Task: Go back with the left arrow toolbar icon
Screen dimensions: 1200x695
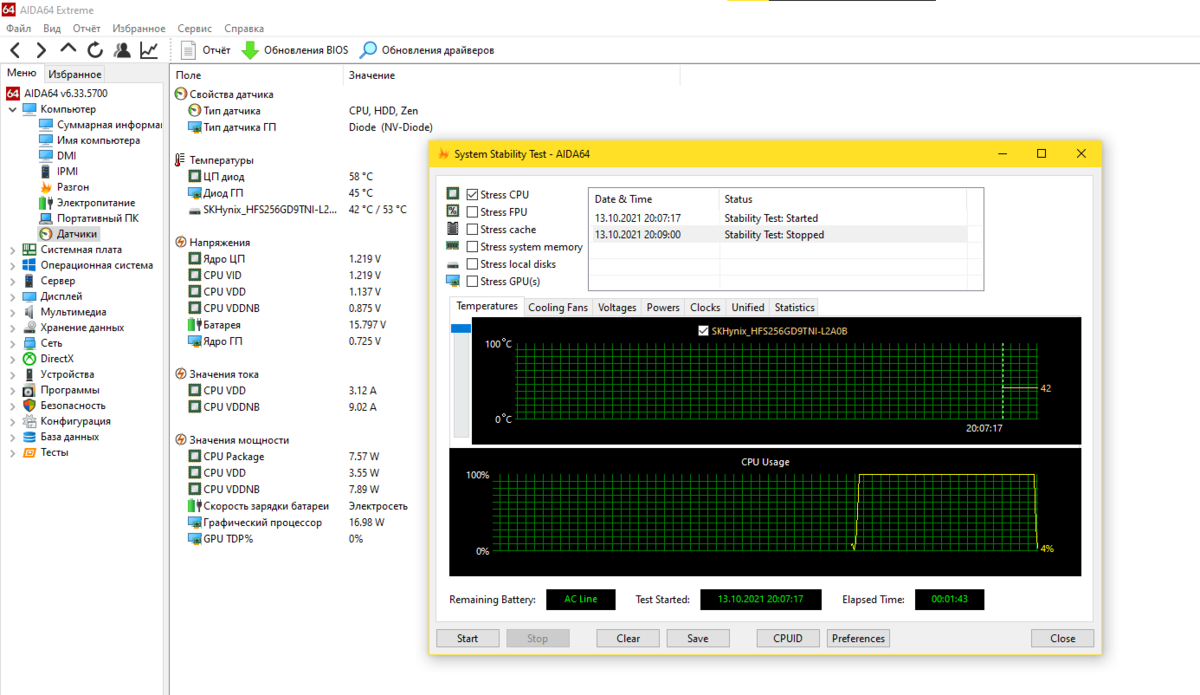Action: (15, 49)
